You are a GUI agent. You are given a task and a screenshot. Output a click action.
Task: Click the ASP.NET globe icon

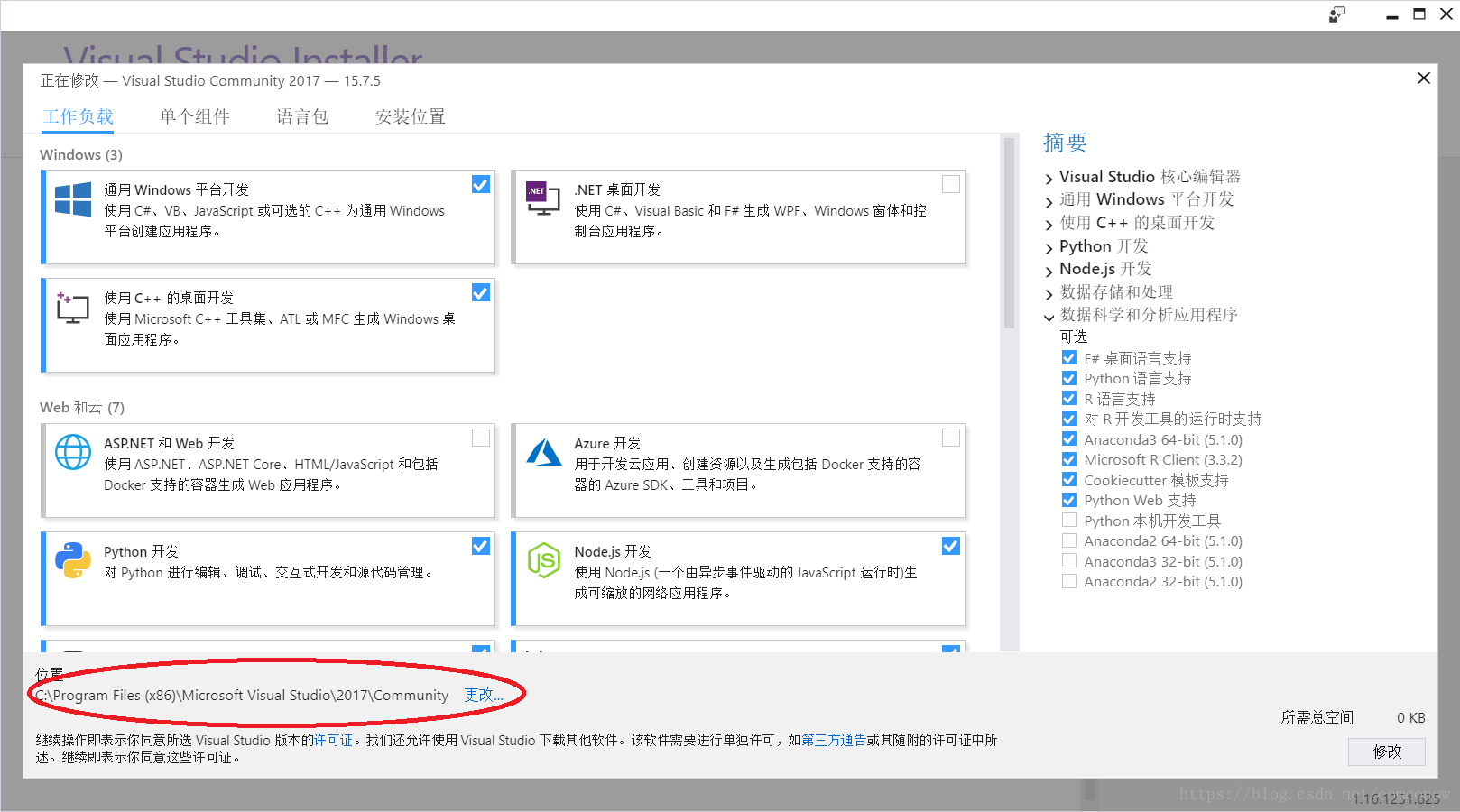pos(73,452)
